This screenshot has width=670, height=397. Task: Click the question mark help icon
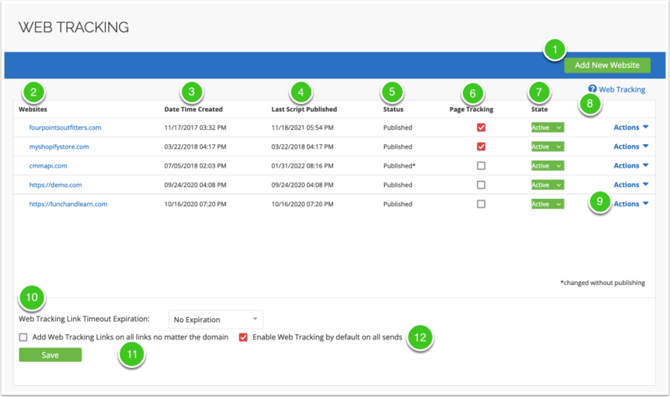[x=592, y=88]
